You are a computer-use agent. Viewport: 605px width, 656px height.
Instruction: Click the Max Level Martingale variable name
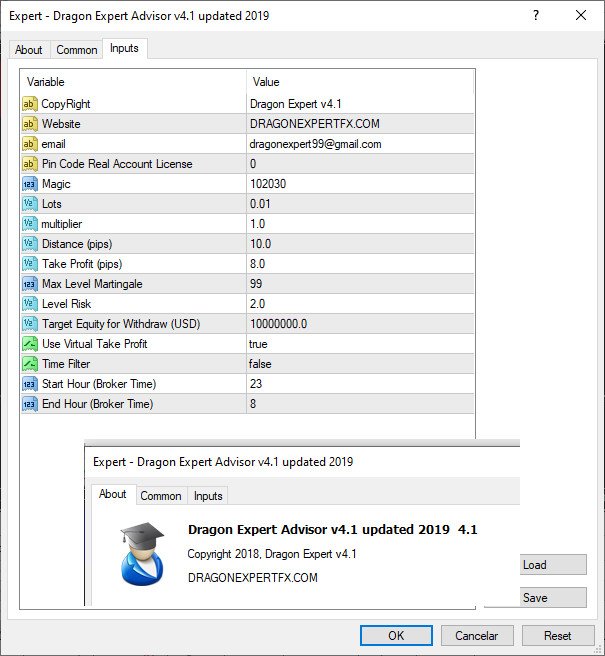(92, 284)
